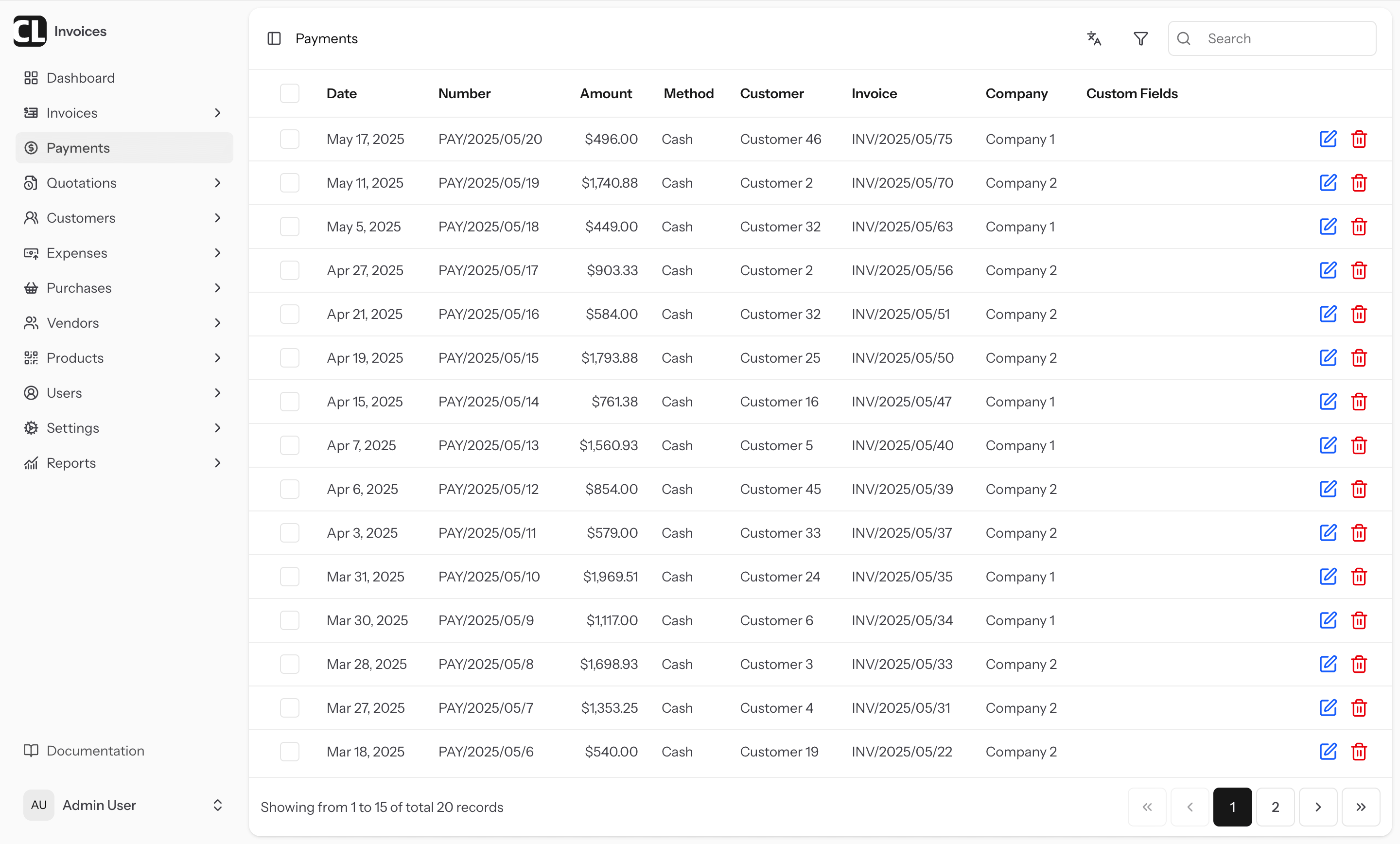The image size is (1400, 844).
Task: Delete payment PAY/2025/05/13
Action: pos(1359,445)
